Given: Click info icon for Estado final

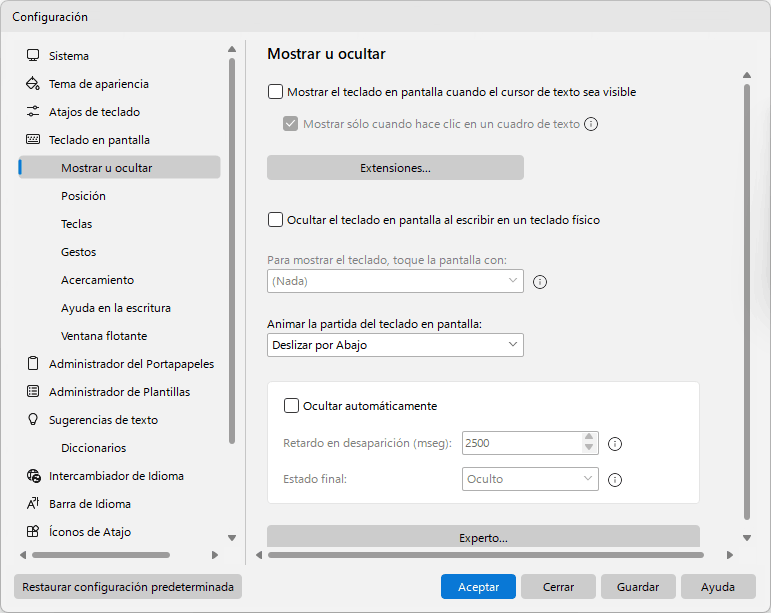Looking at the screenshot, I should 615,480.
